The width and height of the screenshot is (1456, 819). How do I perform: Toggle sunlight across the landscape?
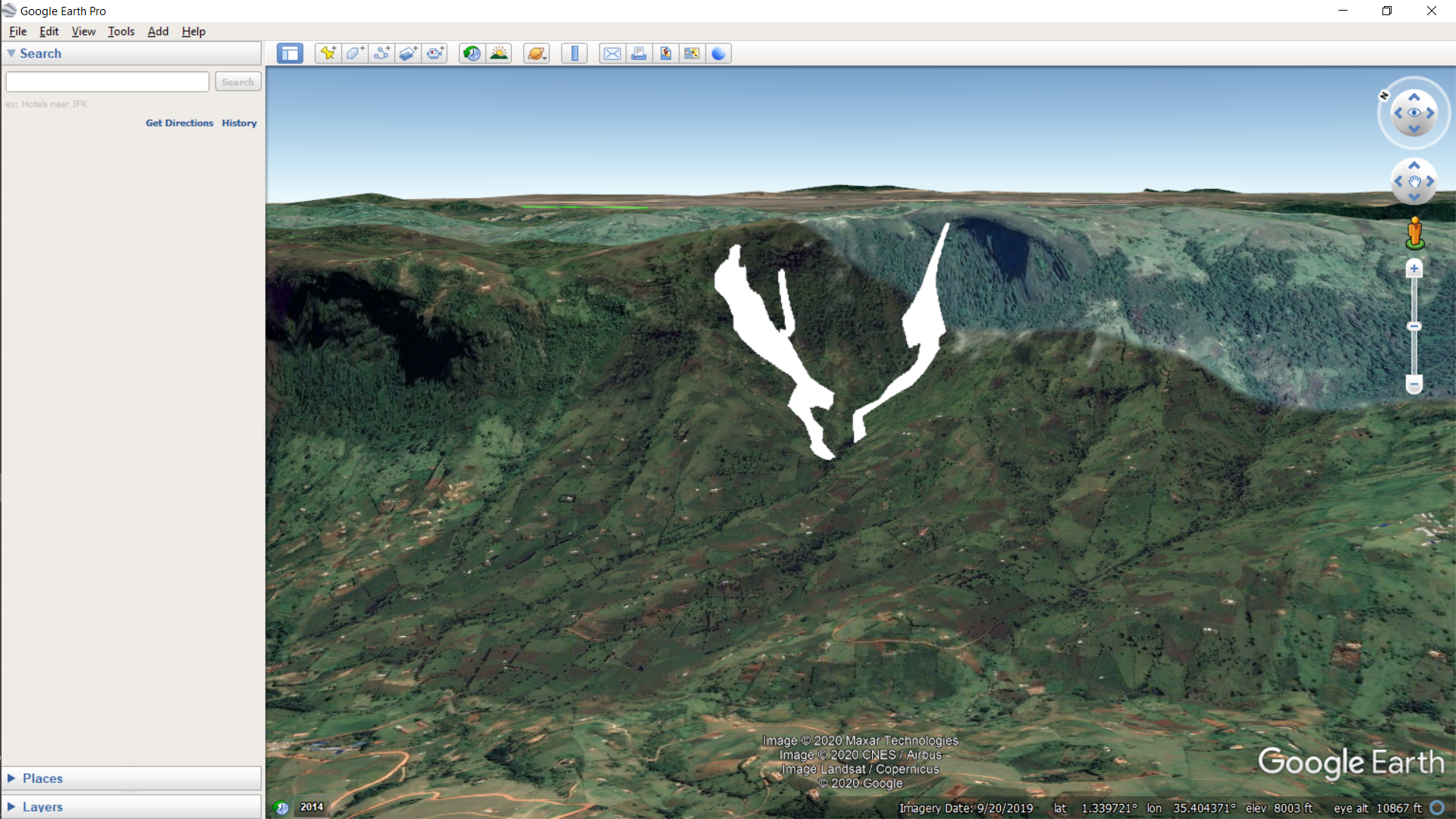[499, 53]
